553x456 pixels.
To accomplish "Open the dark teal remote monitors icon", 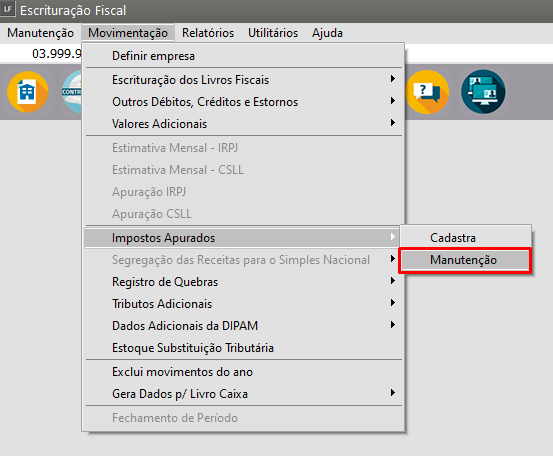I will [483, 92].
